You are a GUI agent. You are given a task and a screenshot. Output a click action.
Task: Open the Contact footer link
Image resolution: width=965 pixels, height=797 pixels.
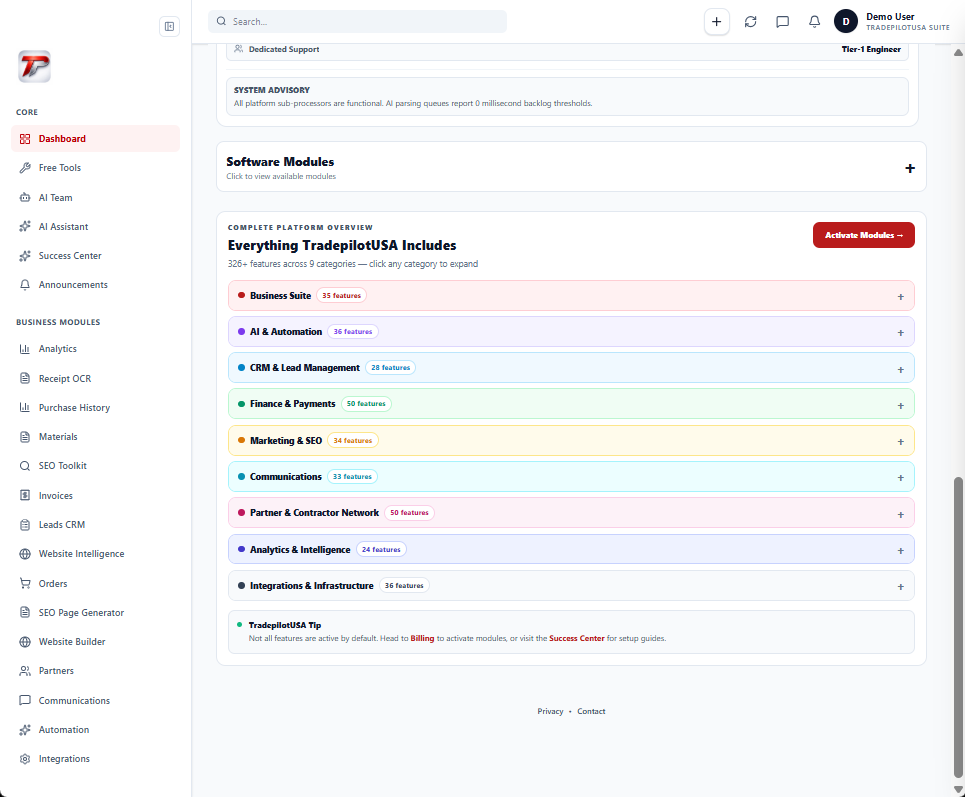click(x=591, y=711)
